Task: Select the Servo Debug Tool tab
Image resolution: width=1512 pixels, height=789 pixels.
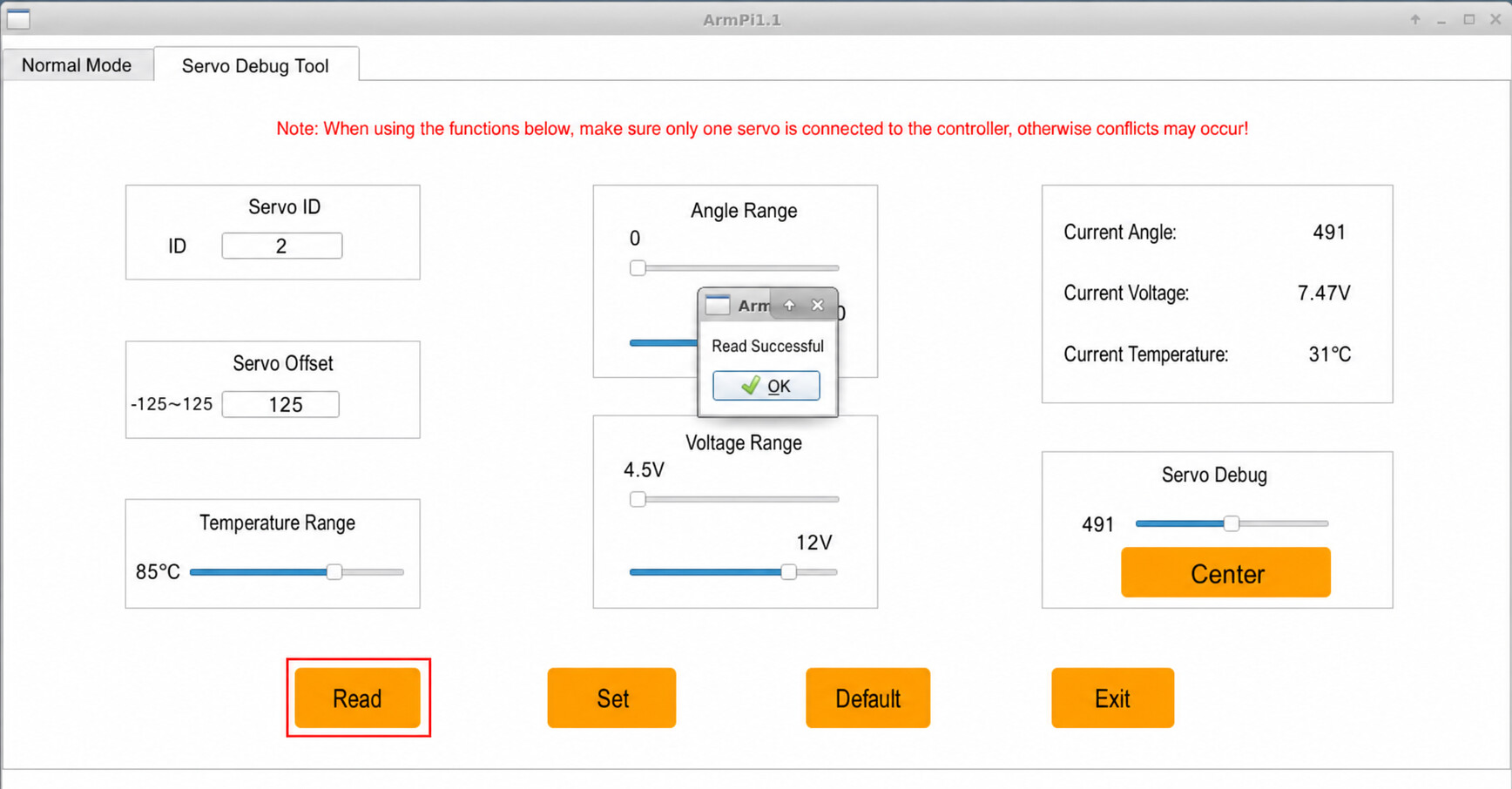Action: coord(255,65)
